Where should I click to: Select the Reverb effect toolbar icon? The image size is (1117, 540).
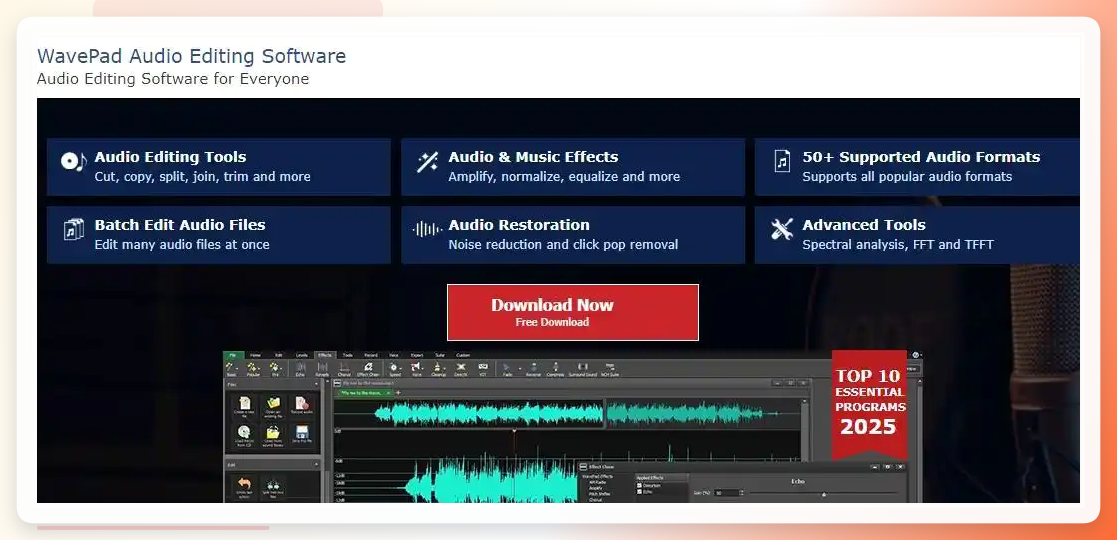point(322,370)
